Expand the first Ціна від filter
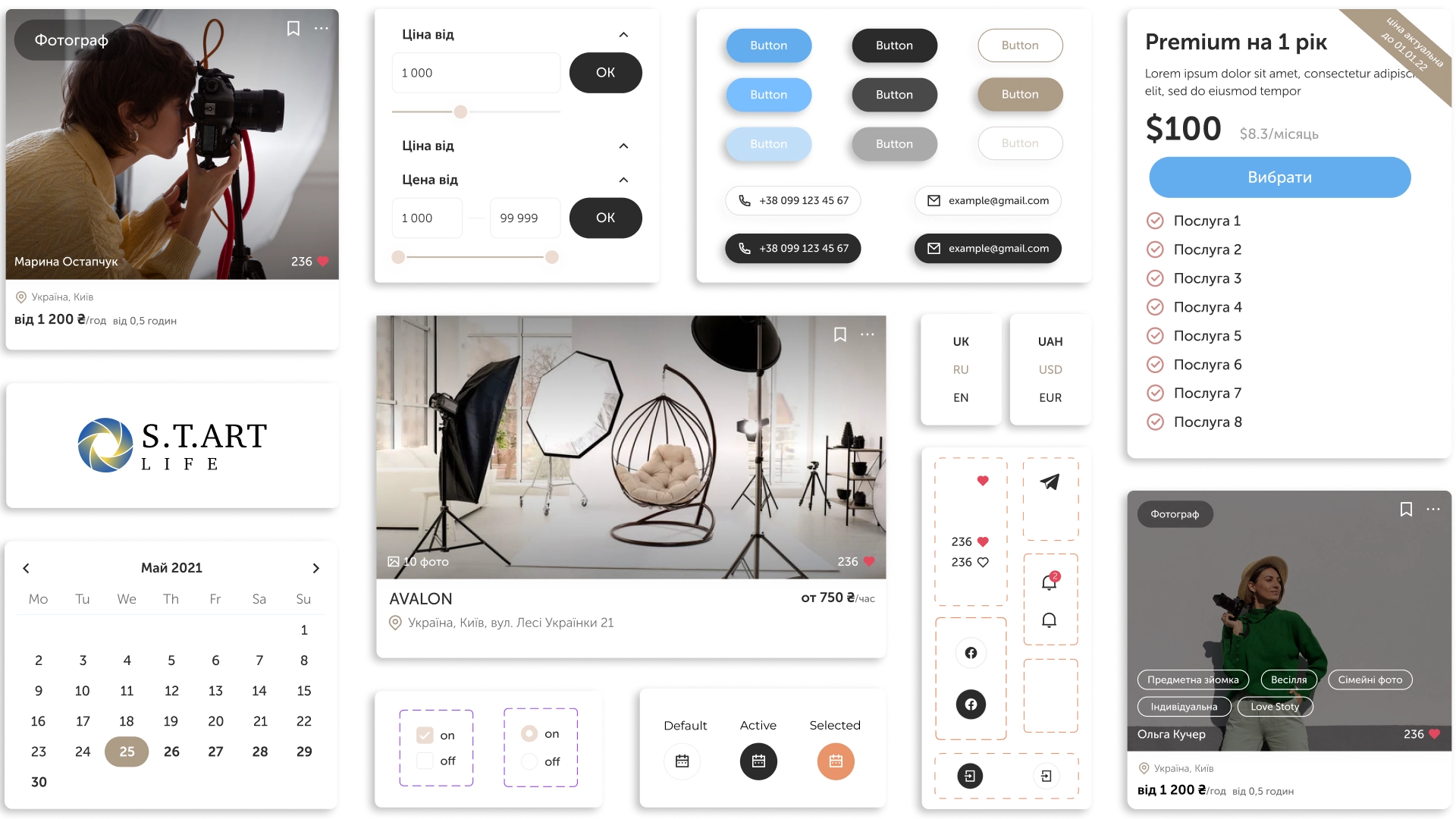 624,35
